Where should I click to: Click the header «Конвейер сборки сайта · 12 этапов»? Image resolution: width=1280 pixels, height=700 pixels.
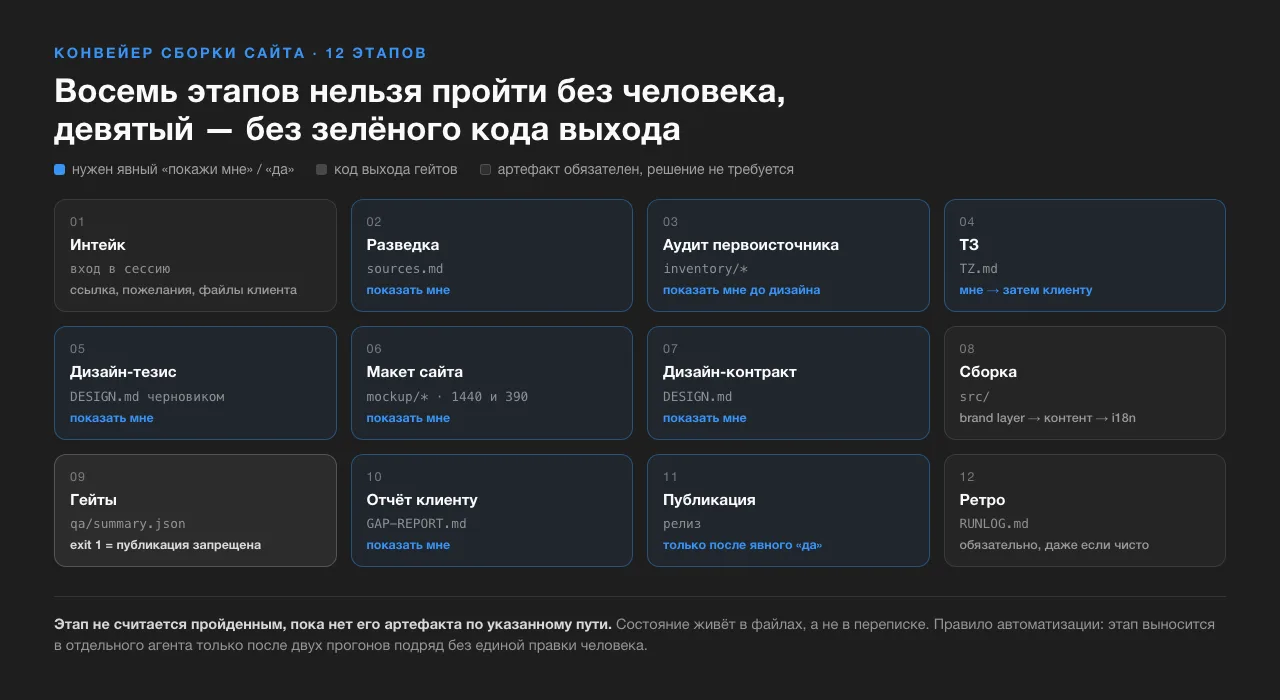click(x=240, y=53)
